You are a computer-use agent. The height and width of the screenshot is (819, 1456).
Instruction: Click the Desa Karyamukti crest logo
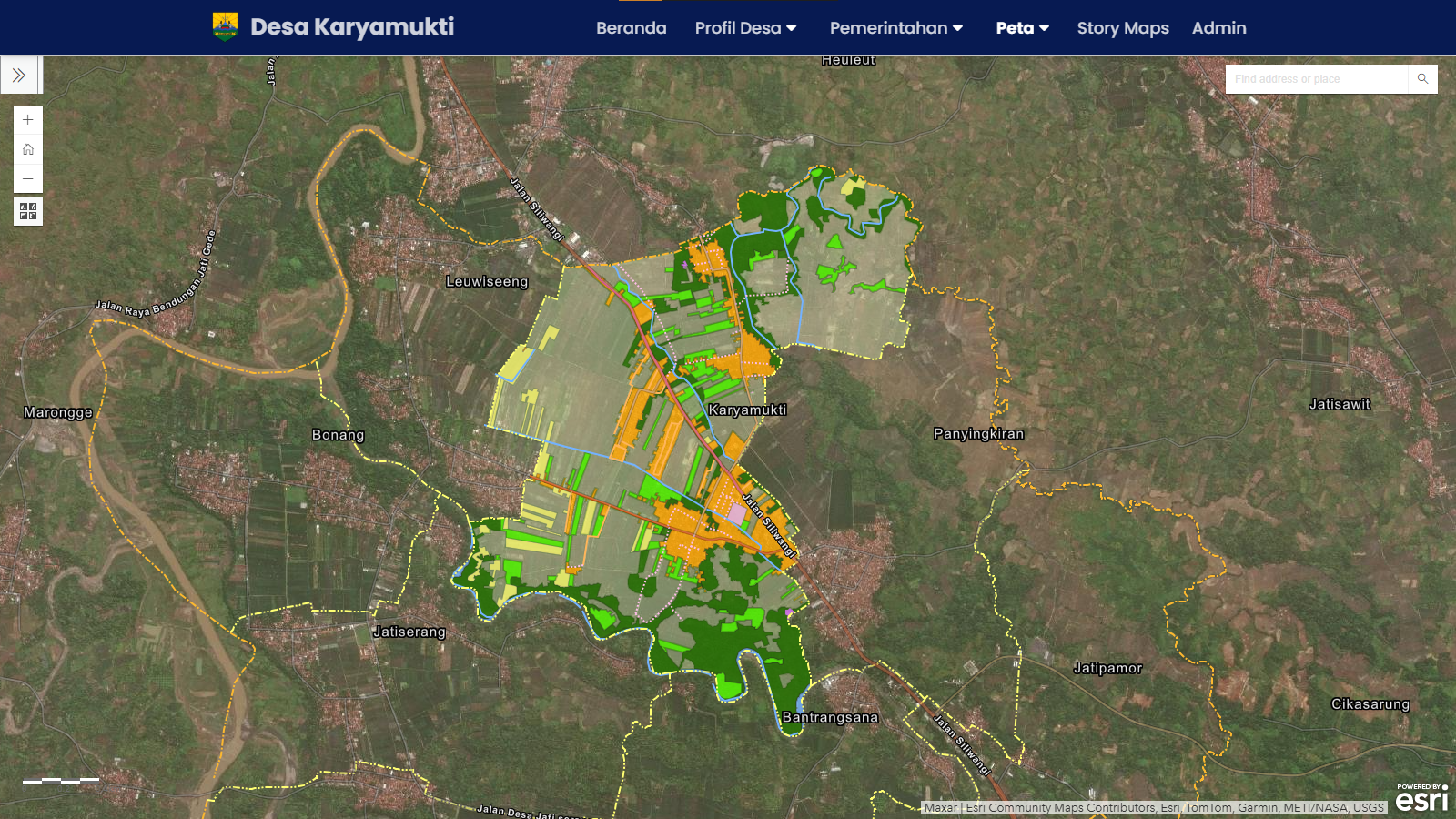click(x=225, y=27)
